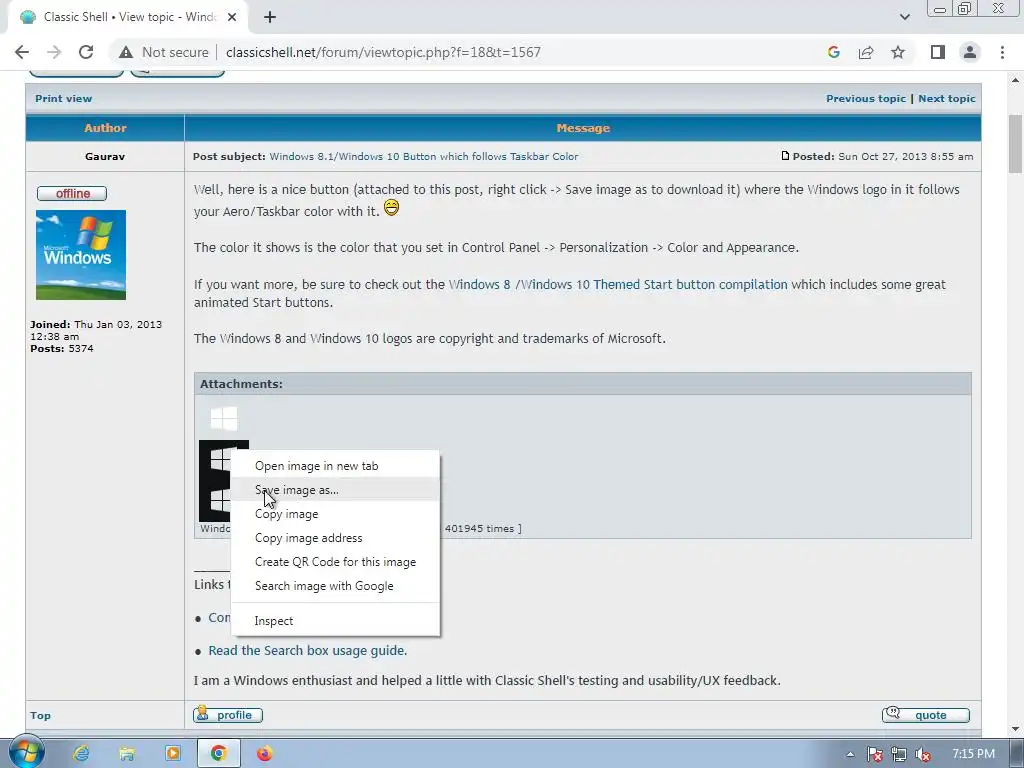Open a new browser tab
The image size is (1024, 768).
(x=270, y=17)
